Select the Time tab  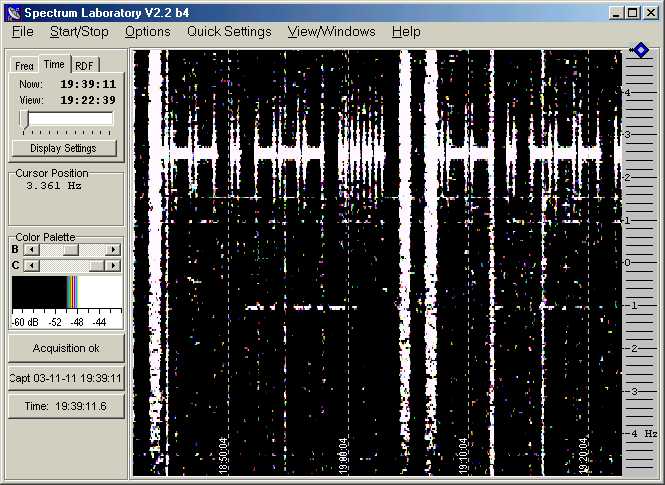coord(54,64)
